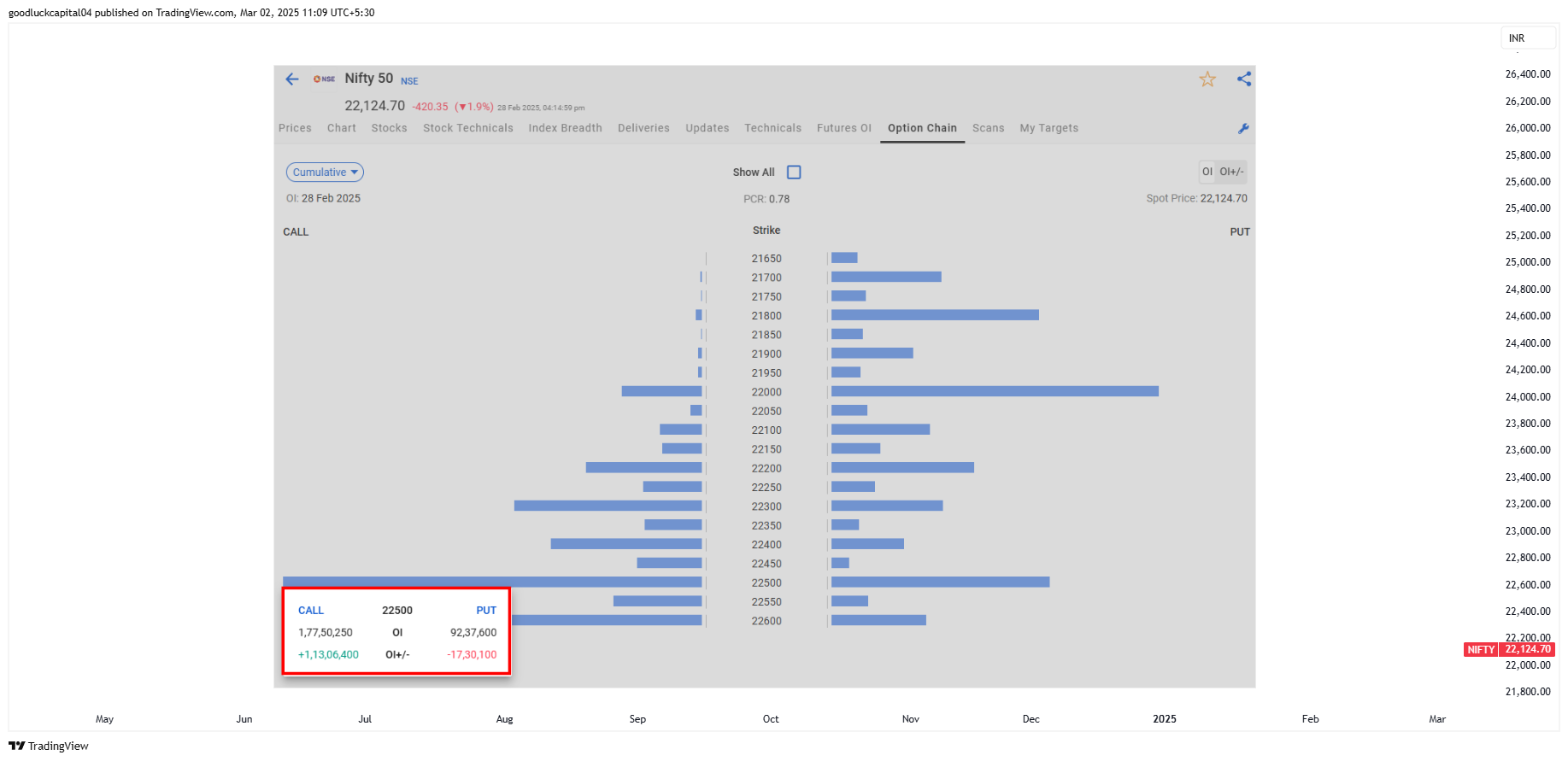Click the Strike column header
Image resolution: width=1568 pixels, height=761 pixels.
tap(766, 231)
